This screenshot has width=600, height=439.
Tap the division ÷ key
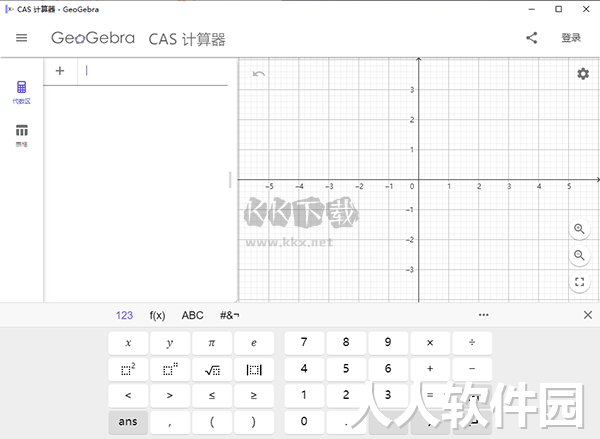pos(472,343)
